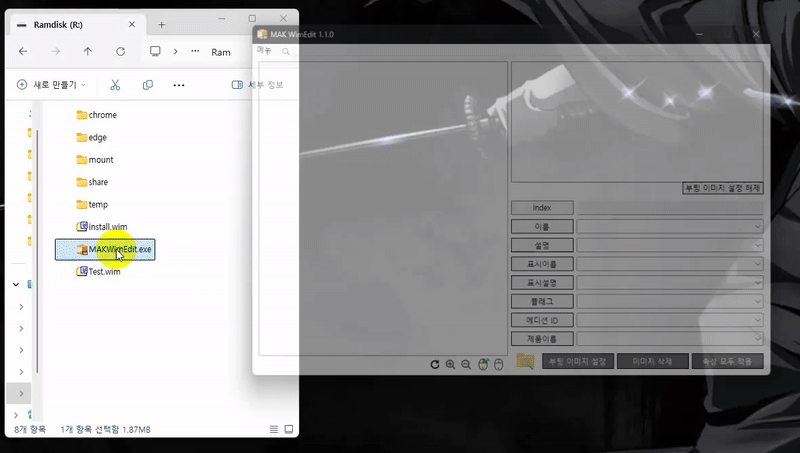Click the 제품이름 label button
Image resolution: width=800 pixels, height=453 pixels.
[542, 339]
